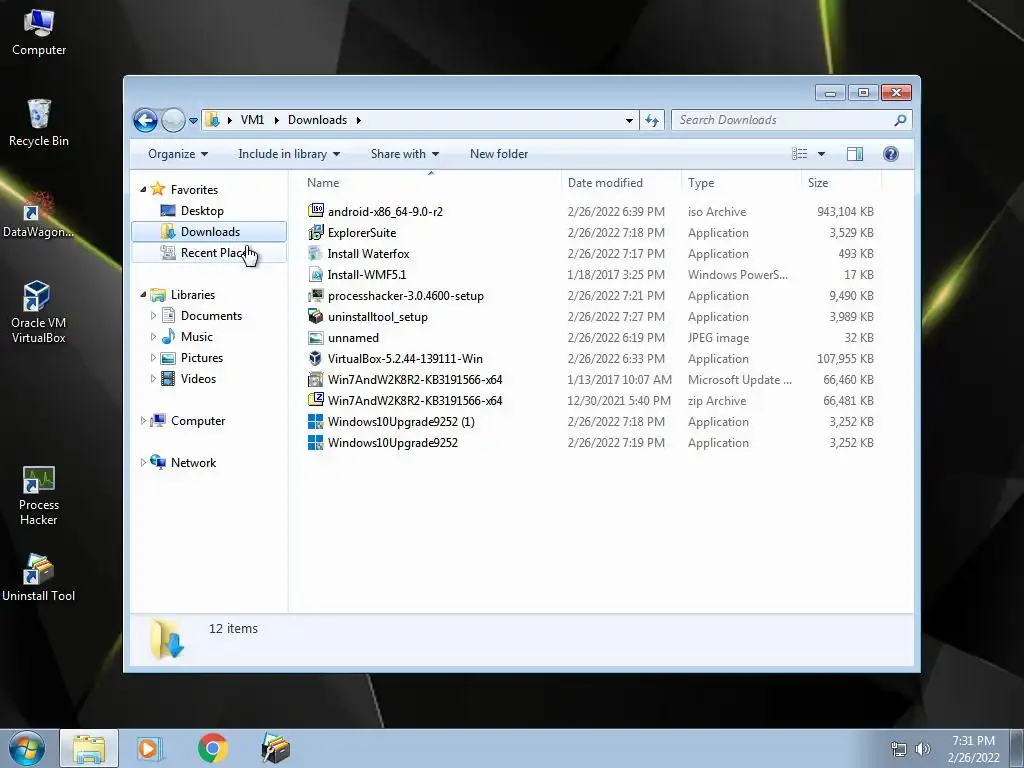Select the android-x86_64-9.0-r2 iso file icon
The image size is (1024, 768).
[x=315, y=211]
